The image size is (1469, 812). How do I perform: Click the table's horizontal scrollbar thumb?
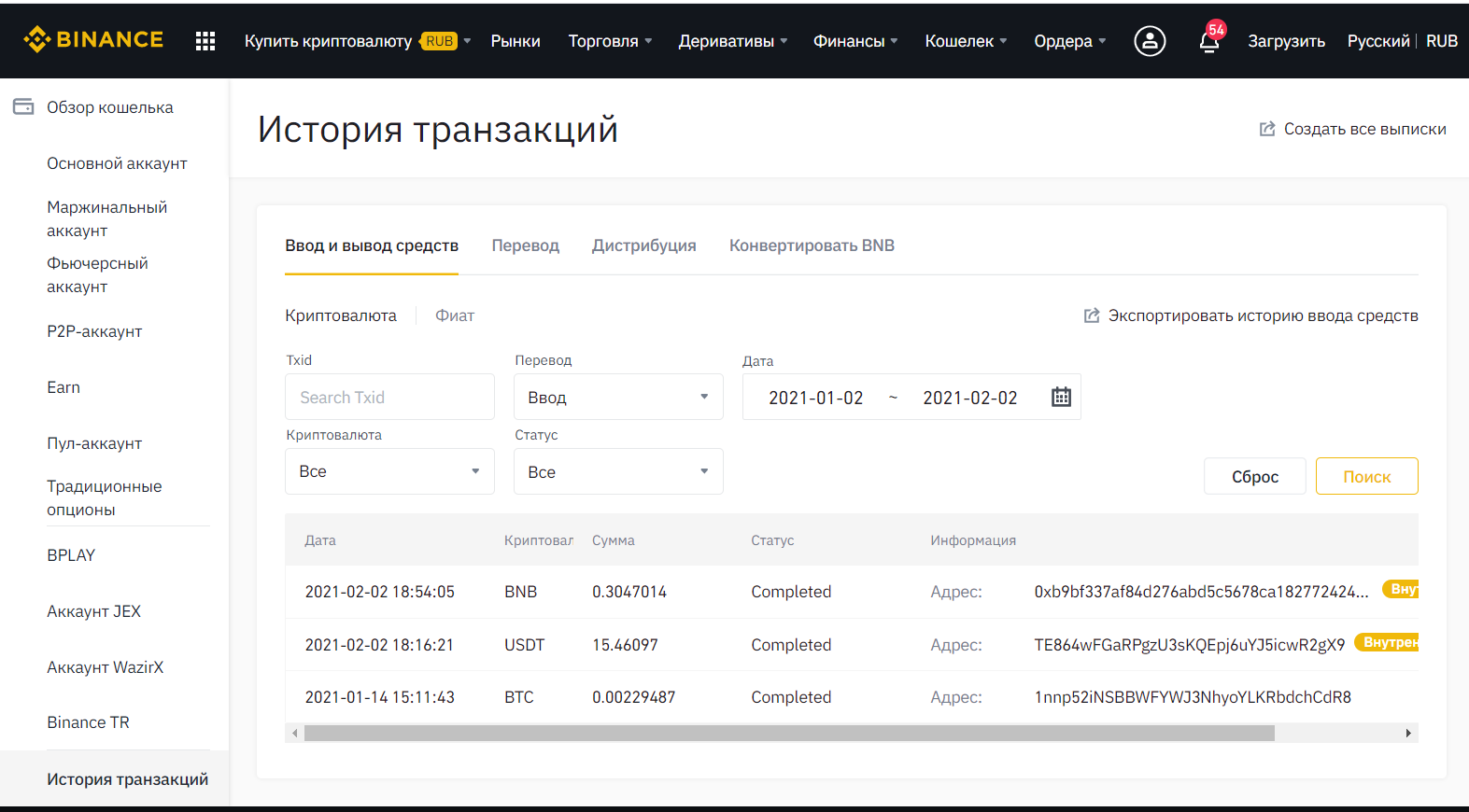(x=789, y=734)
